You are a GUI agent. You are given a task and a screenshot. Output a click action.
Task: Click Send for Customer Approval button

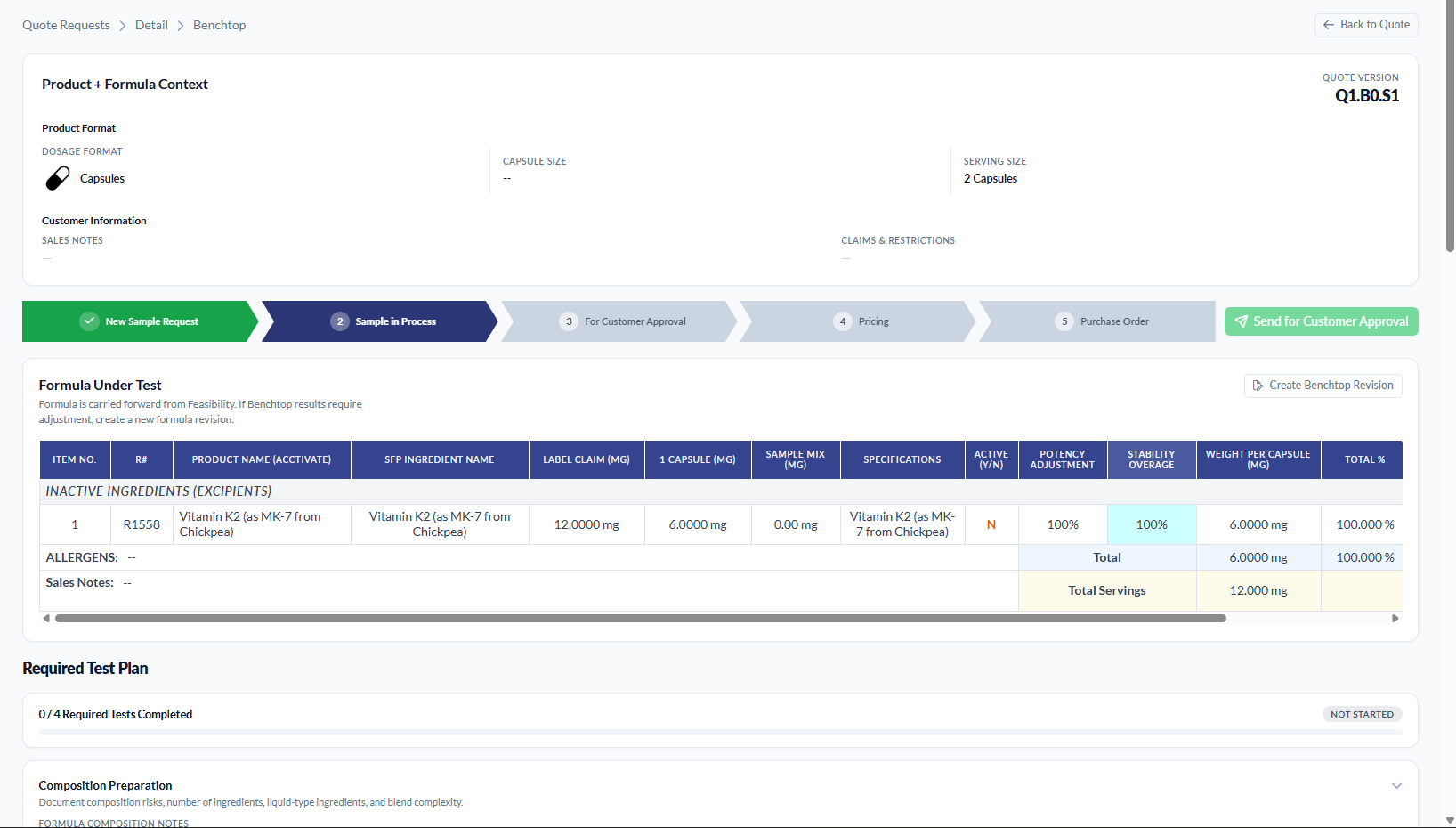click(1321, 321)
